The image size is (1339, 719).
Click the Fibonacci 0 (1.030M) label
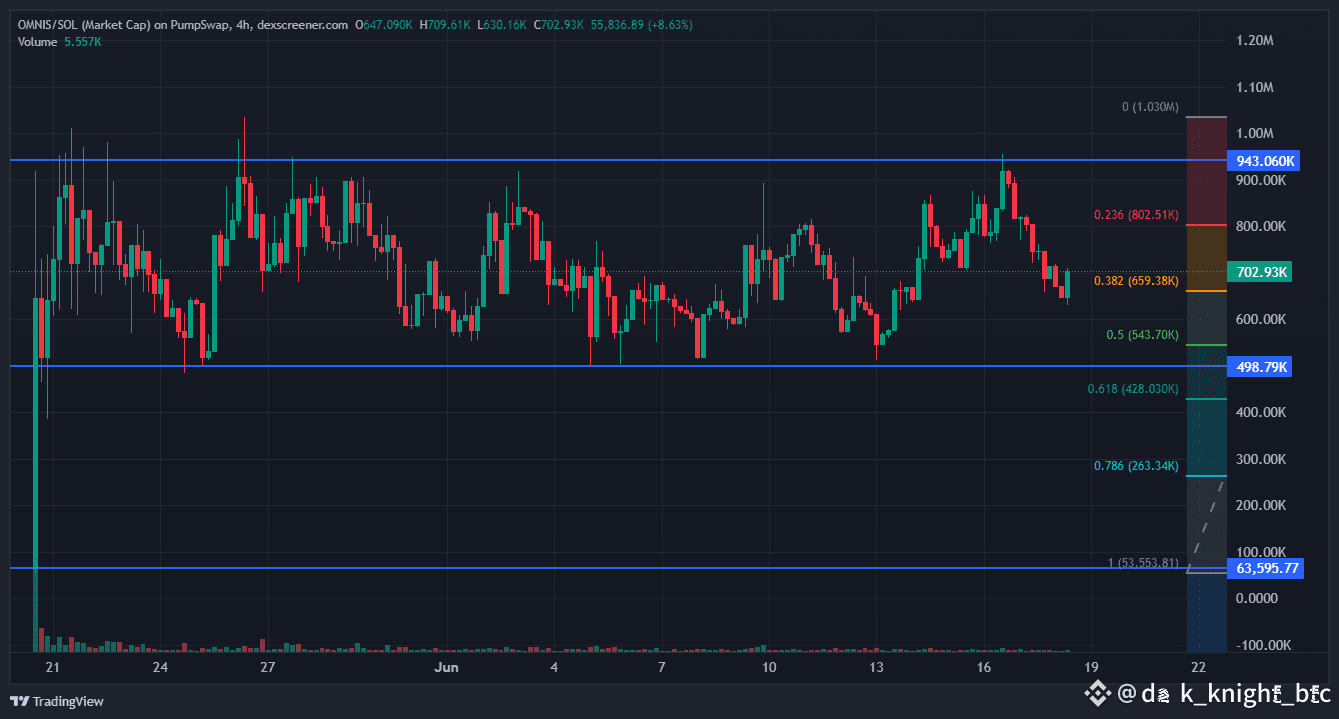click(1150, 107)
